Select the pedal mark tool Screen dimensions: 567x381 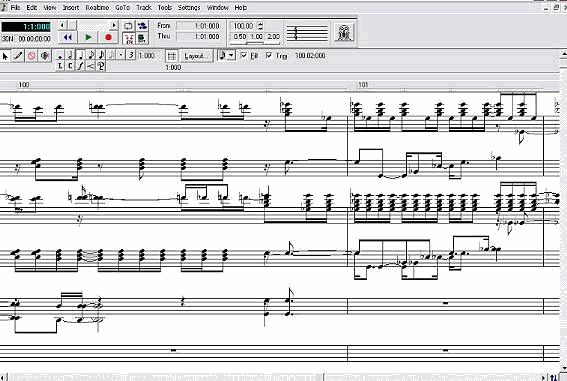click(101, 66)
